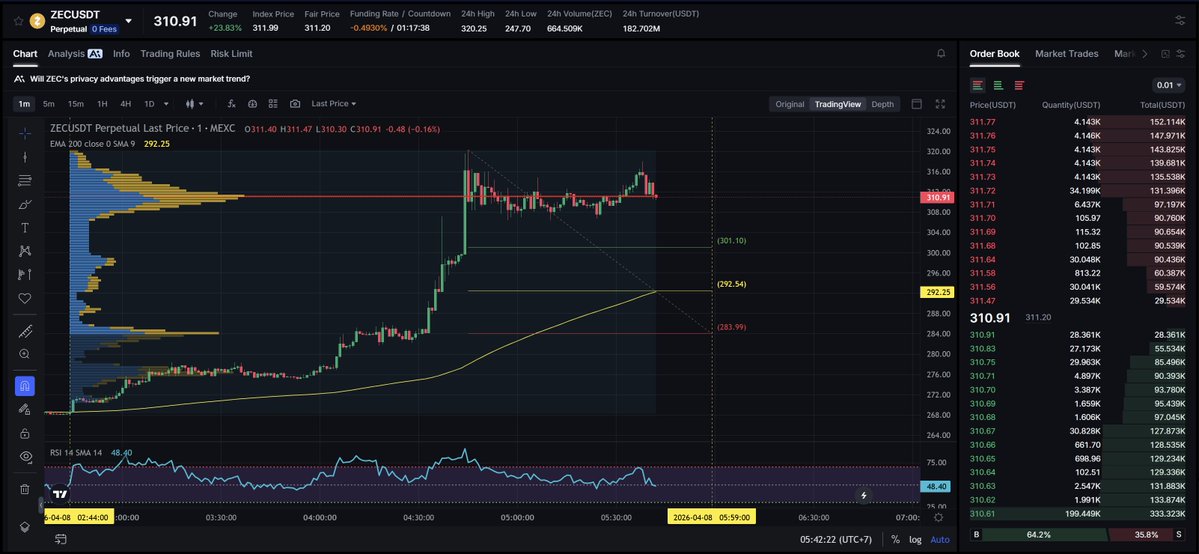Open the Fibonacci retracement tools
The height and width of the screenshot is (554, 1199).
24,181
